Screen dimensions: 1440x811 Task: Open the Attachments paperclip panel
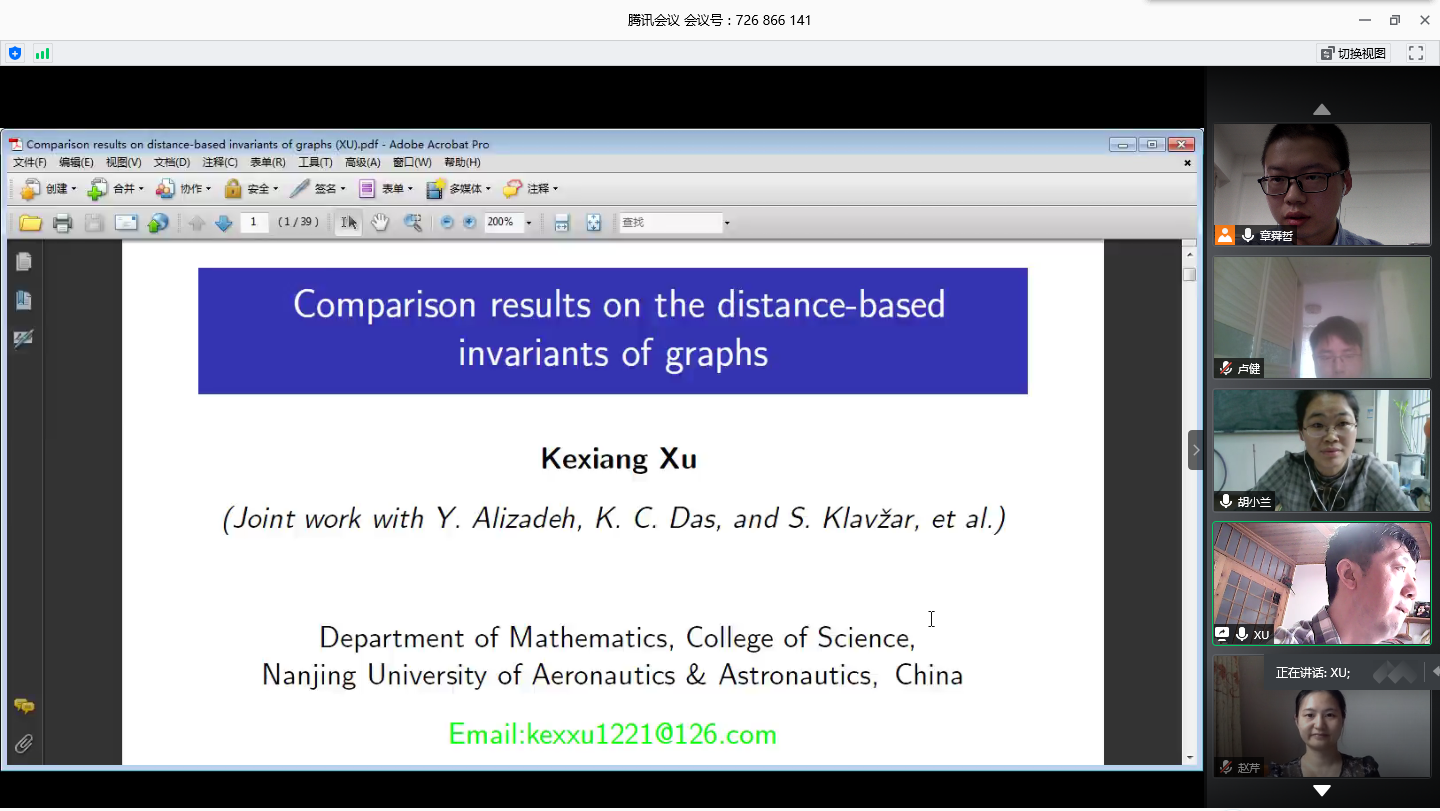click(24, 744)
